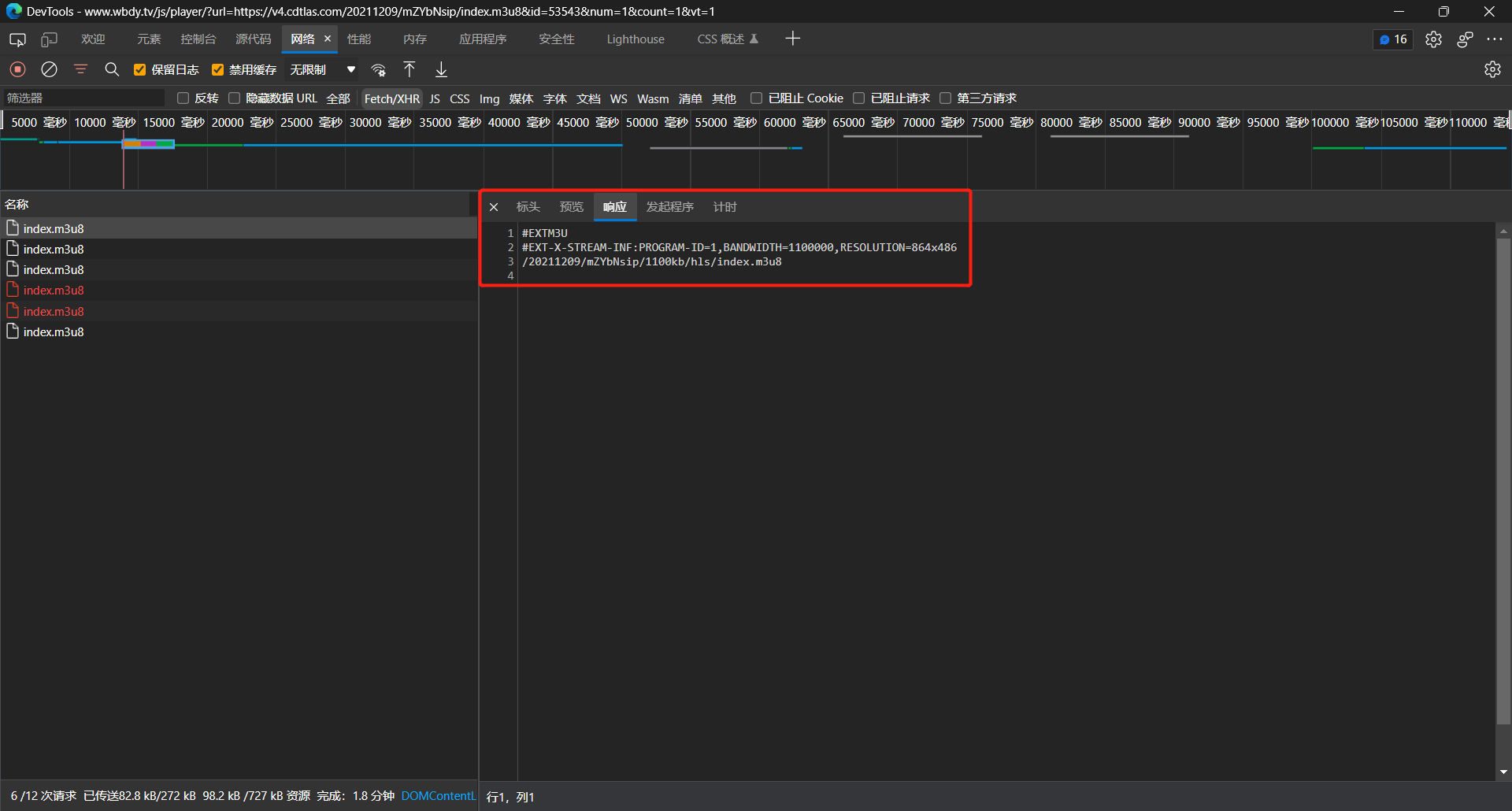This screenshot has height=811, width=1512.
Task: Toggle device emulation icon
Action: pos(50,39)
